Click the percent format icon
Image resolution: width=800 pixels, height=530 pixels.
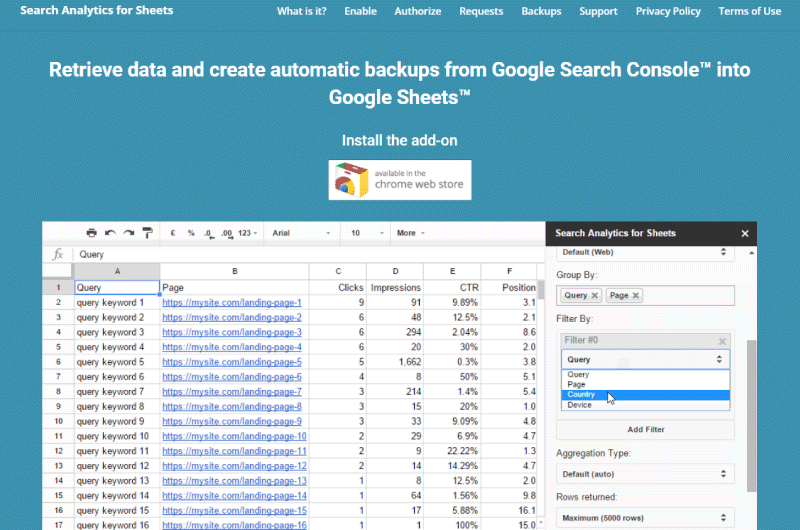point(191,233)
